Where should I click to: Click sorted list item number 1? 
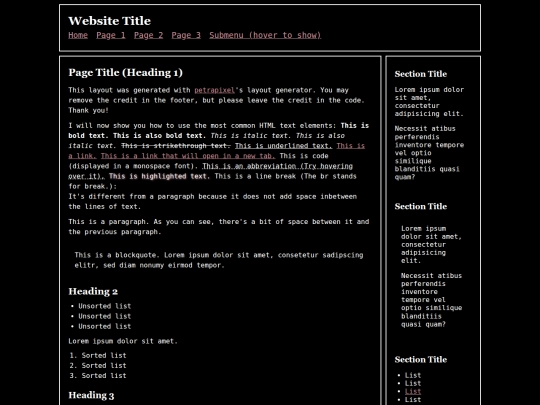tap(104, 355)
